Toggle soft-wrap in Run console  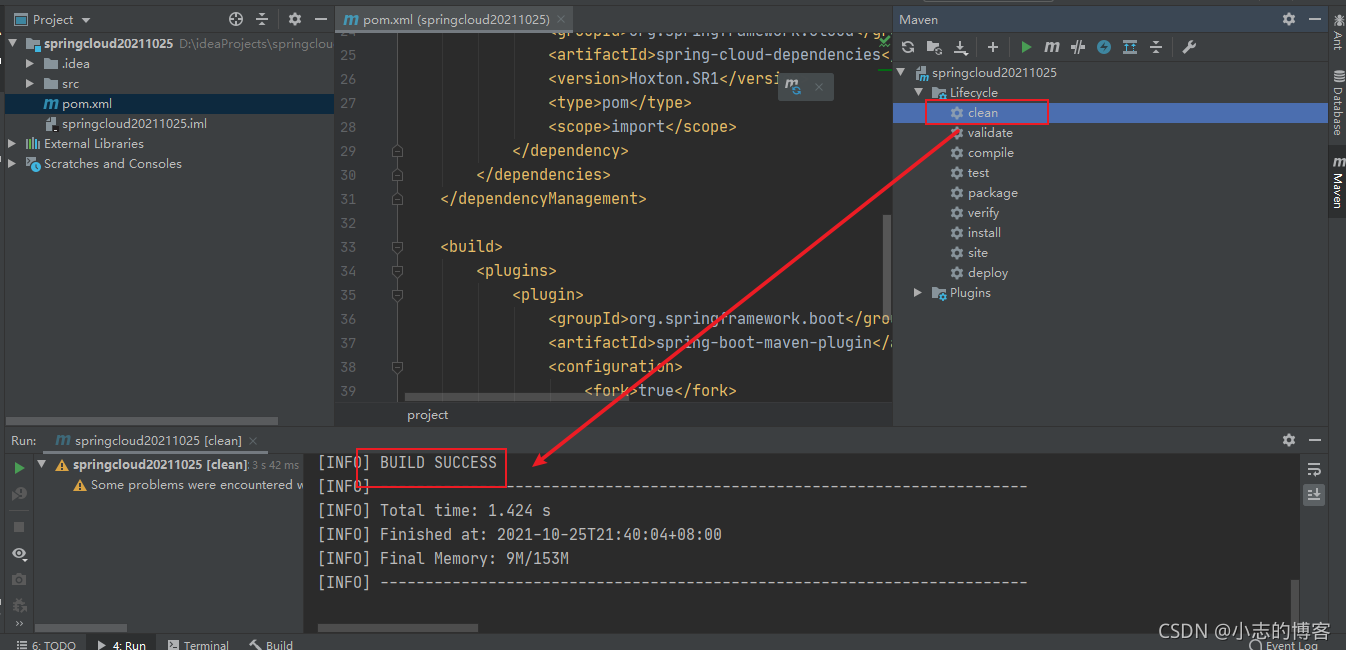point(1315,469)
